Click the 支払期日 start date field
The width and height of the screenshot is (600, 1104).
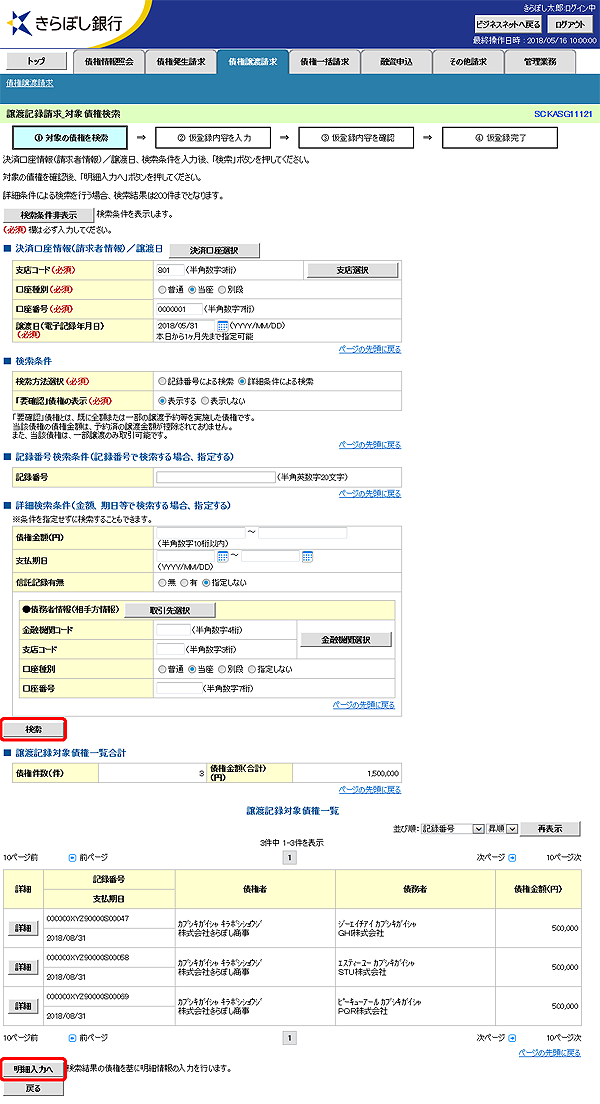(185, 556)
